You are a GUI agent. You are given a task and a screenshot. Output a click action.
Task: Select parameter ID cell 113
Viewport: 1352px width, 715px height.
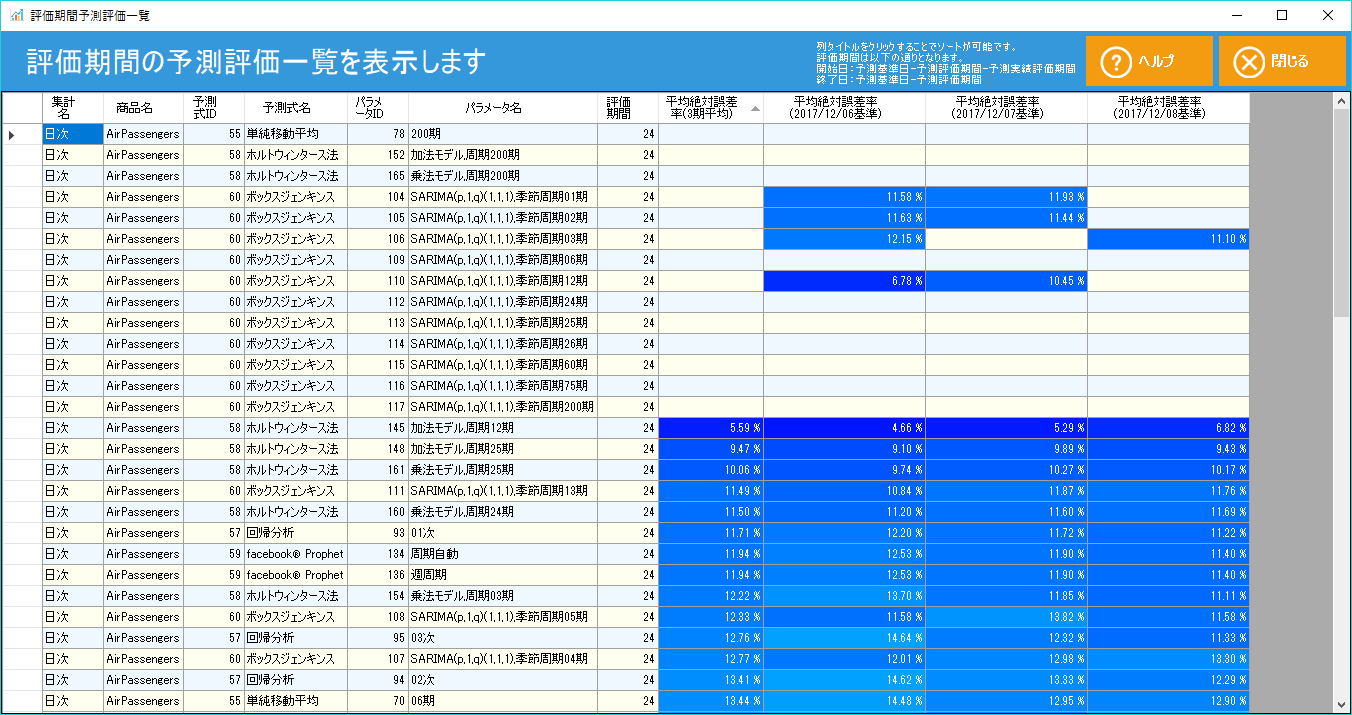pyautogui.click(x=379, y=323)
